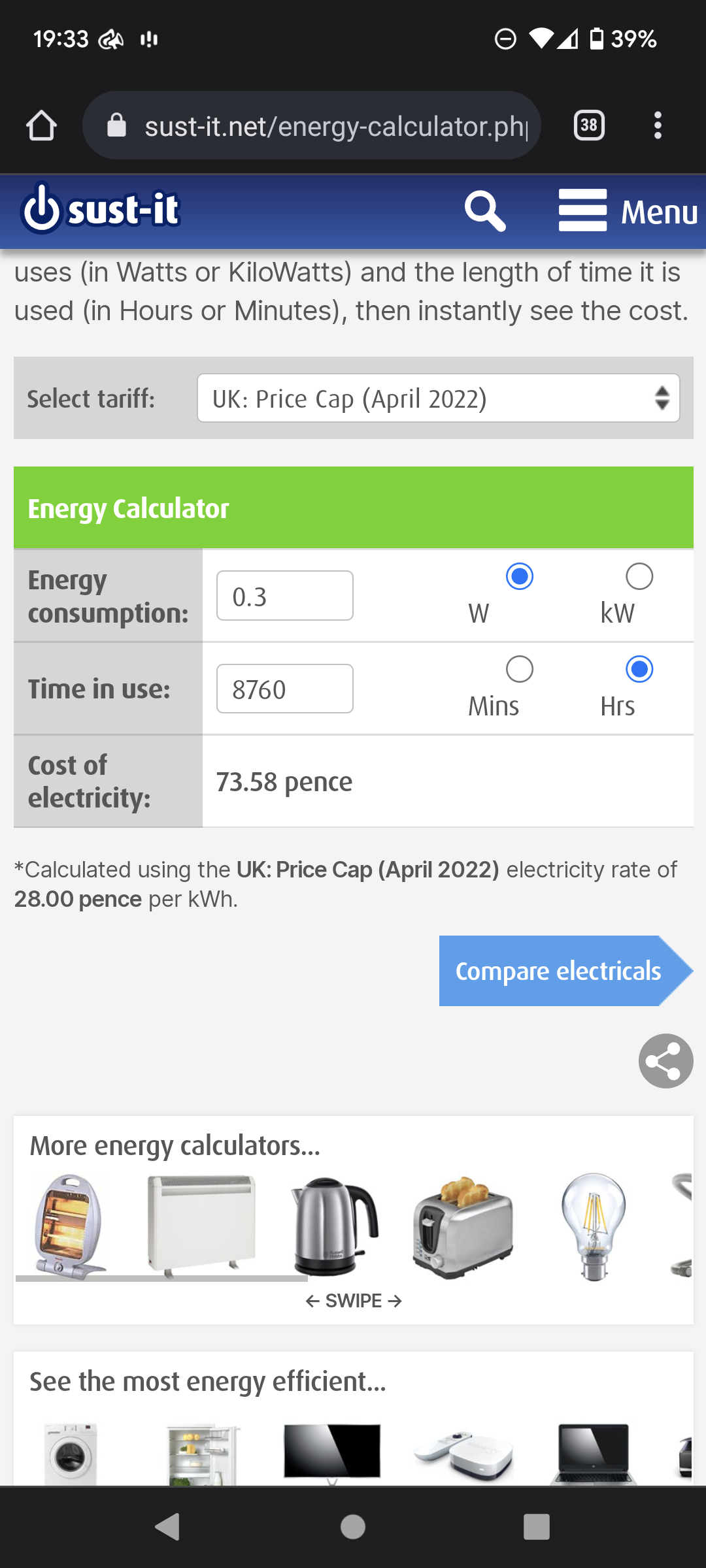706x1568 pixels.
Task: Select the kW radio button
Action: pyautogui.click(x=639, y=576)
